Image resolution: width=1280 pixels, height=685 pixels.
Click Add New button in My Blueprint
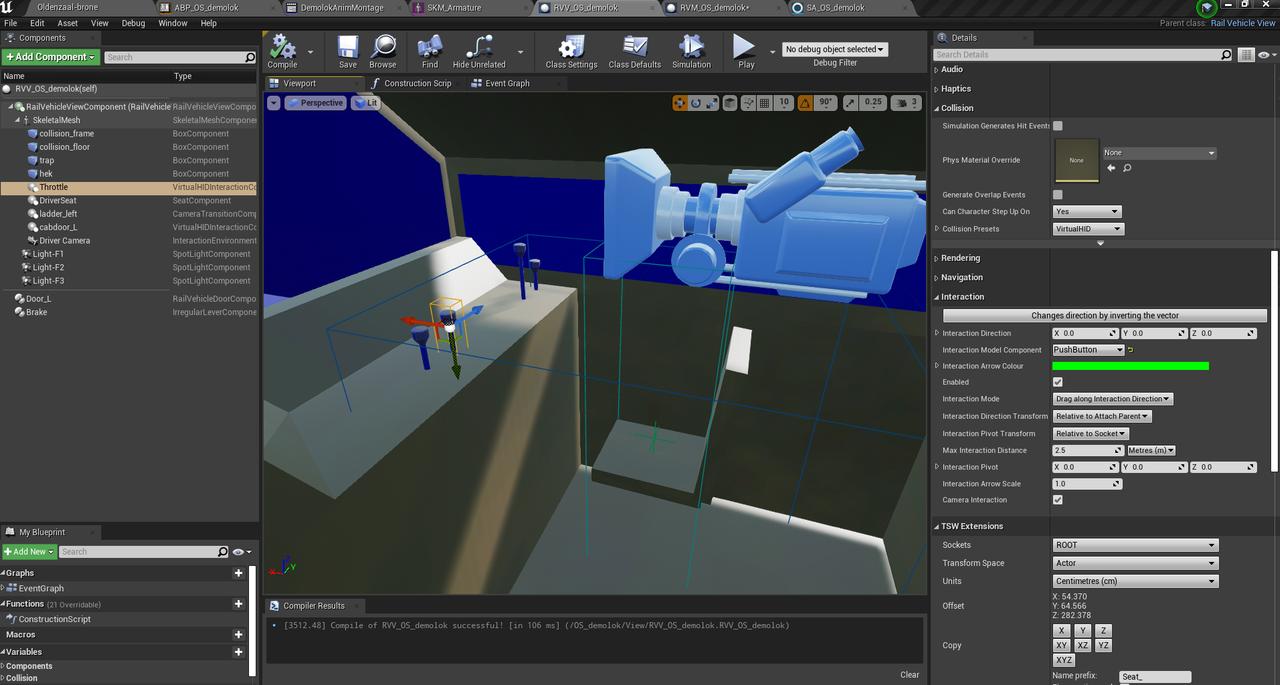coord(29,552)
